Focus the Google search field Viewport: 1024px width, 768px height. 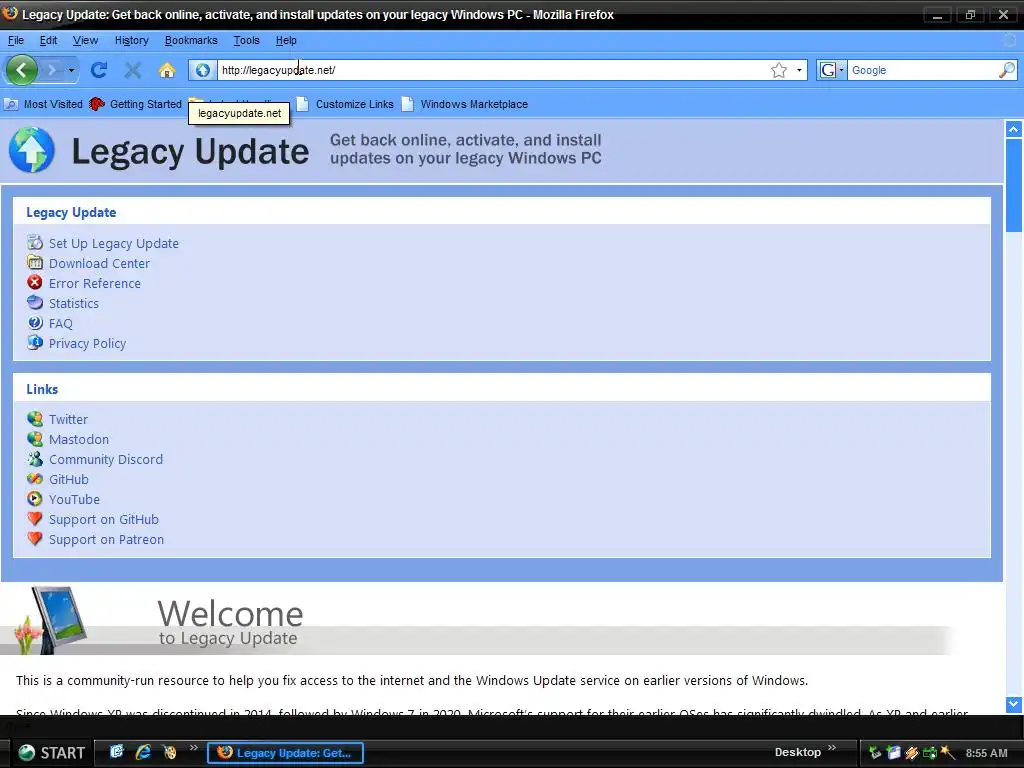[922, 70]
